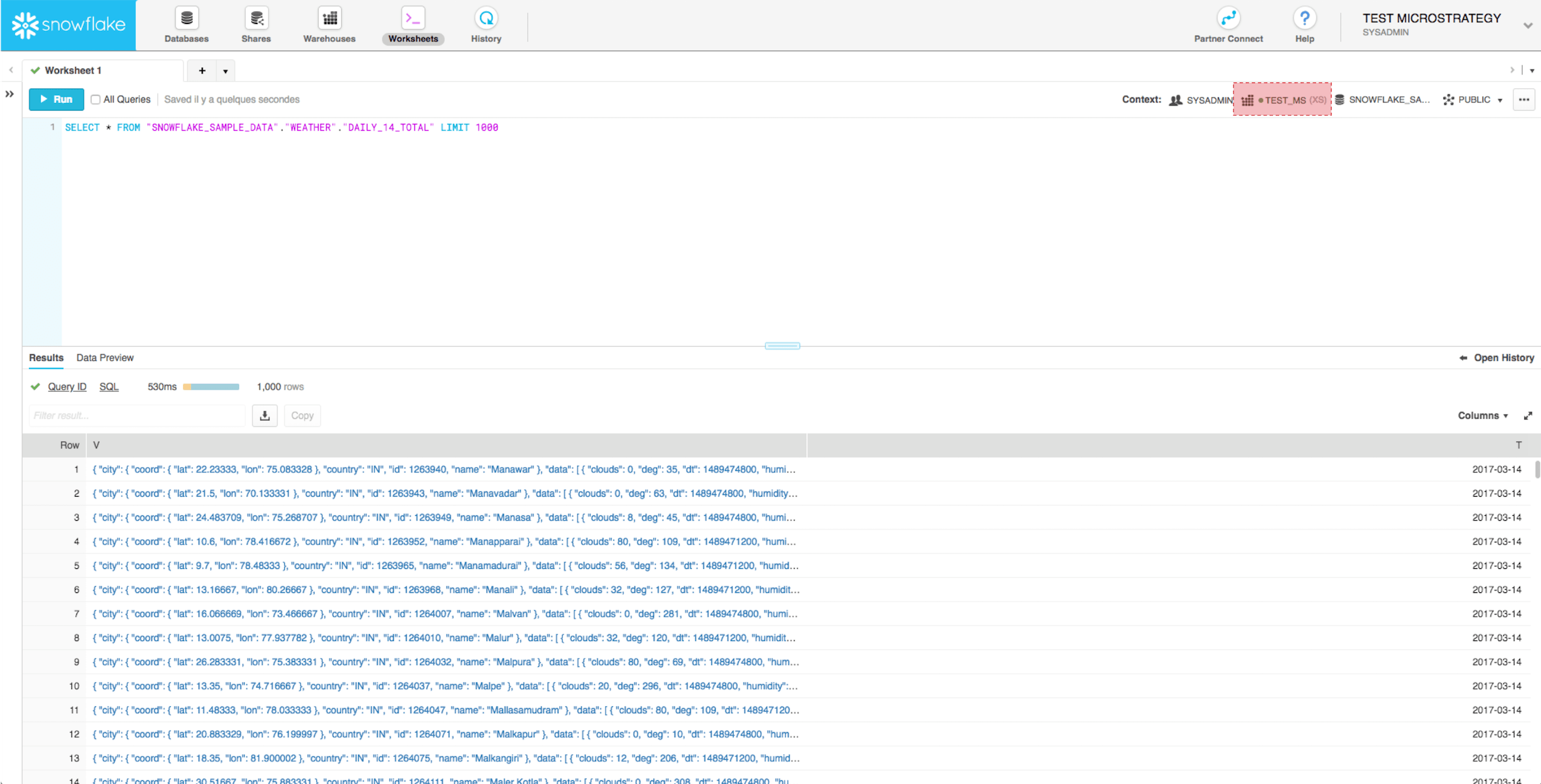Run the query with the Run button
This screenshot has height=784, width=1541.
click(56, 99)
